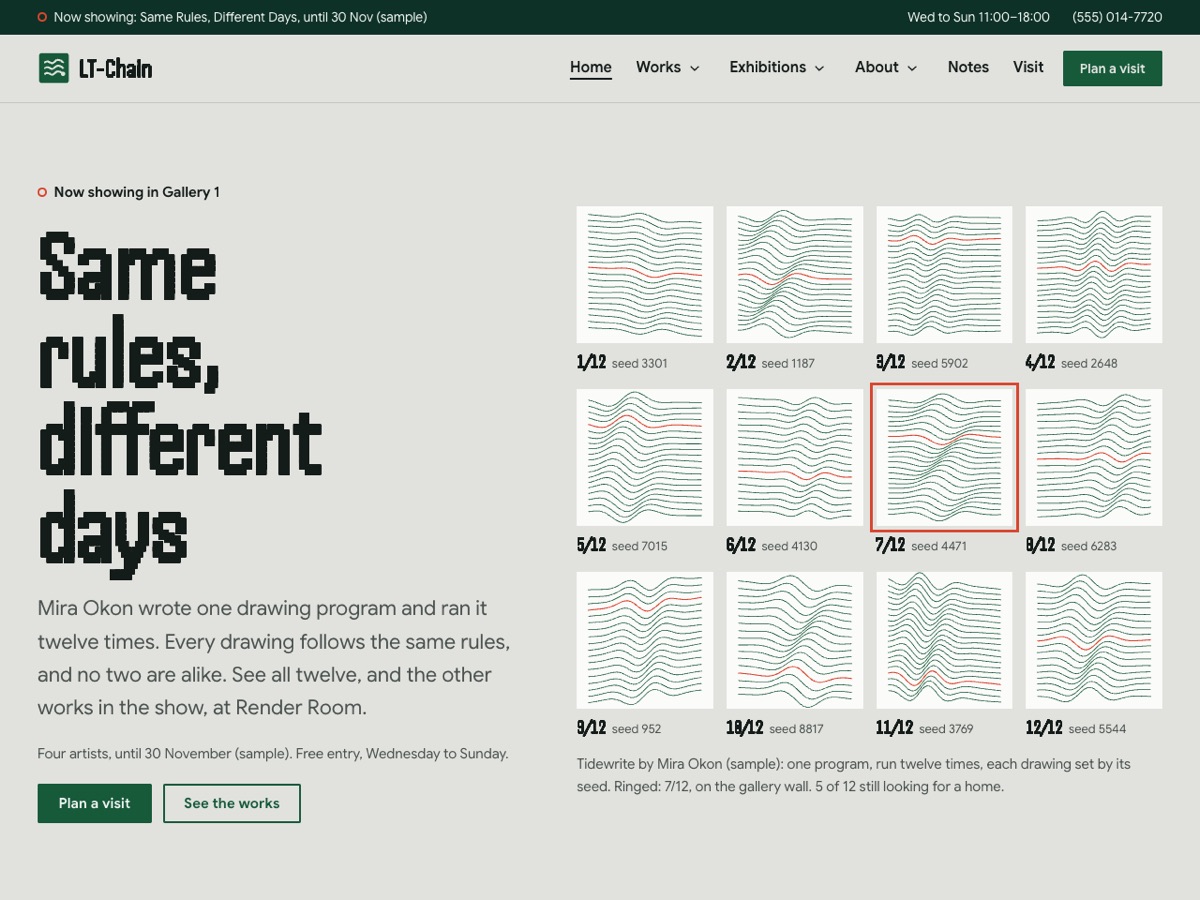This screenshot has height=900, width=1200.
Task: Open the Visit nav link
Action: [x=1028, y=67]
